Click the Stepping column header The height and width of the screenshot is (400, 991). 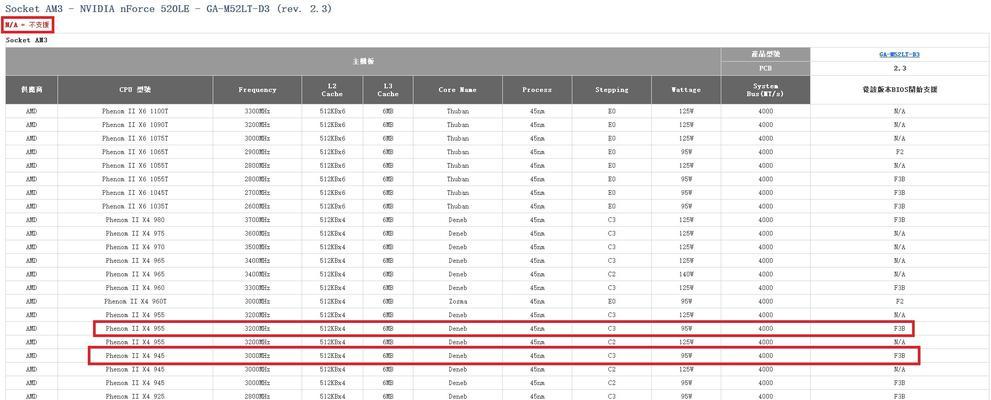612,90
